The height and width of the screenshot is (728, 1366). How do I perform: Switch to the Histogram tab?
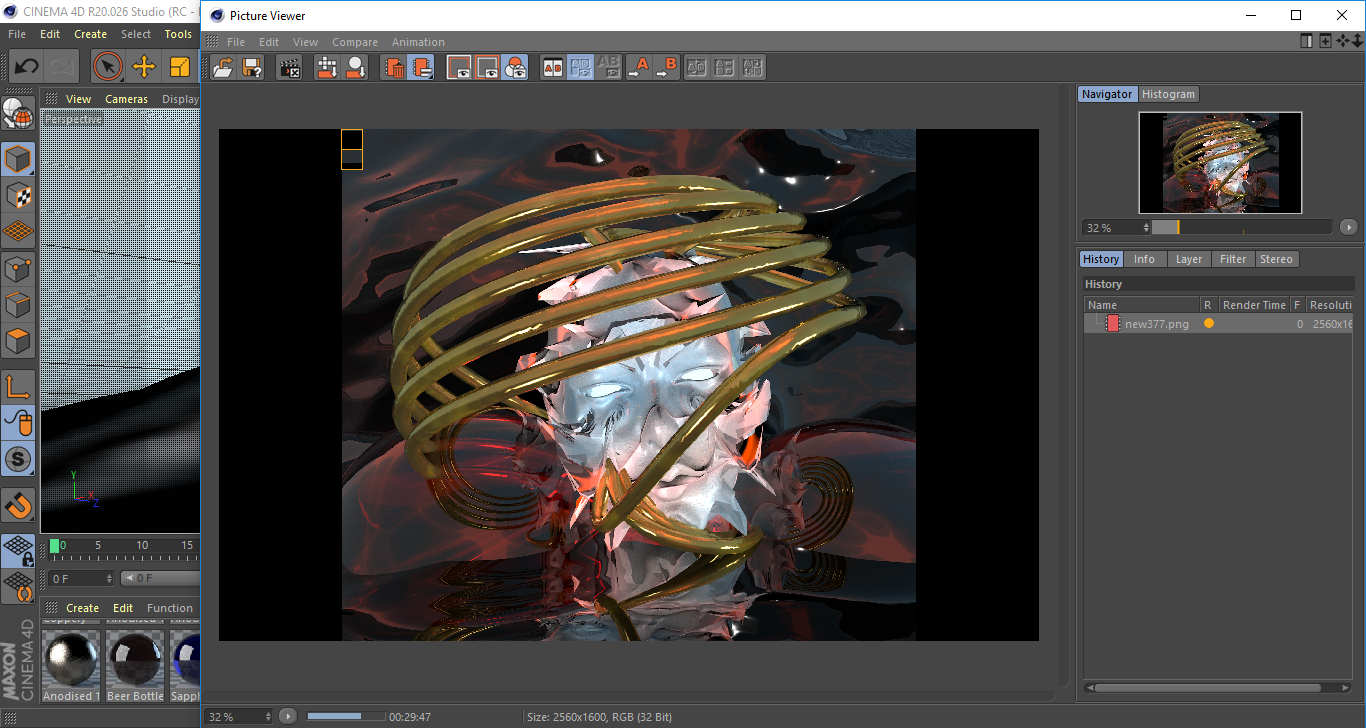(1168, 94)
